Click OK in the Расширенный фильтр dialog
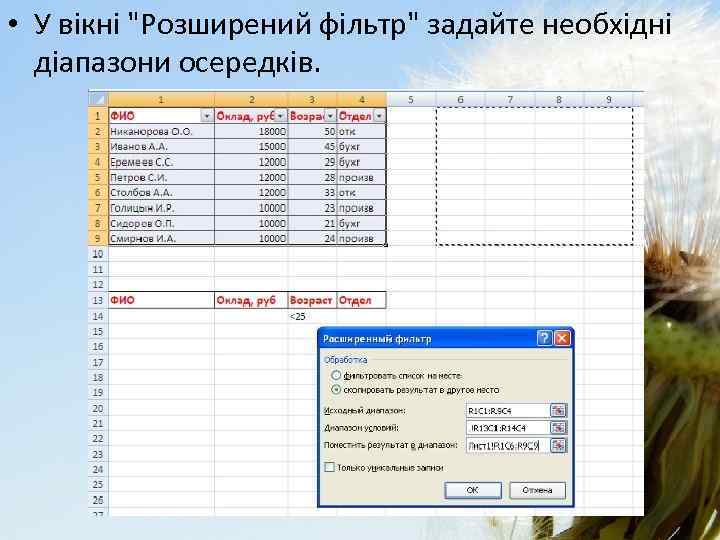 (472, 490)
